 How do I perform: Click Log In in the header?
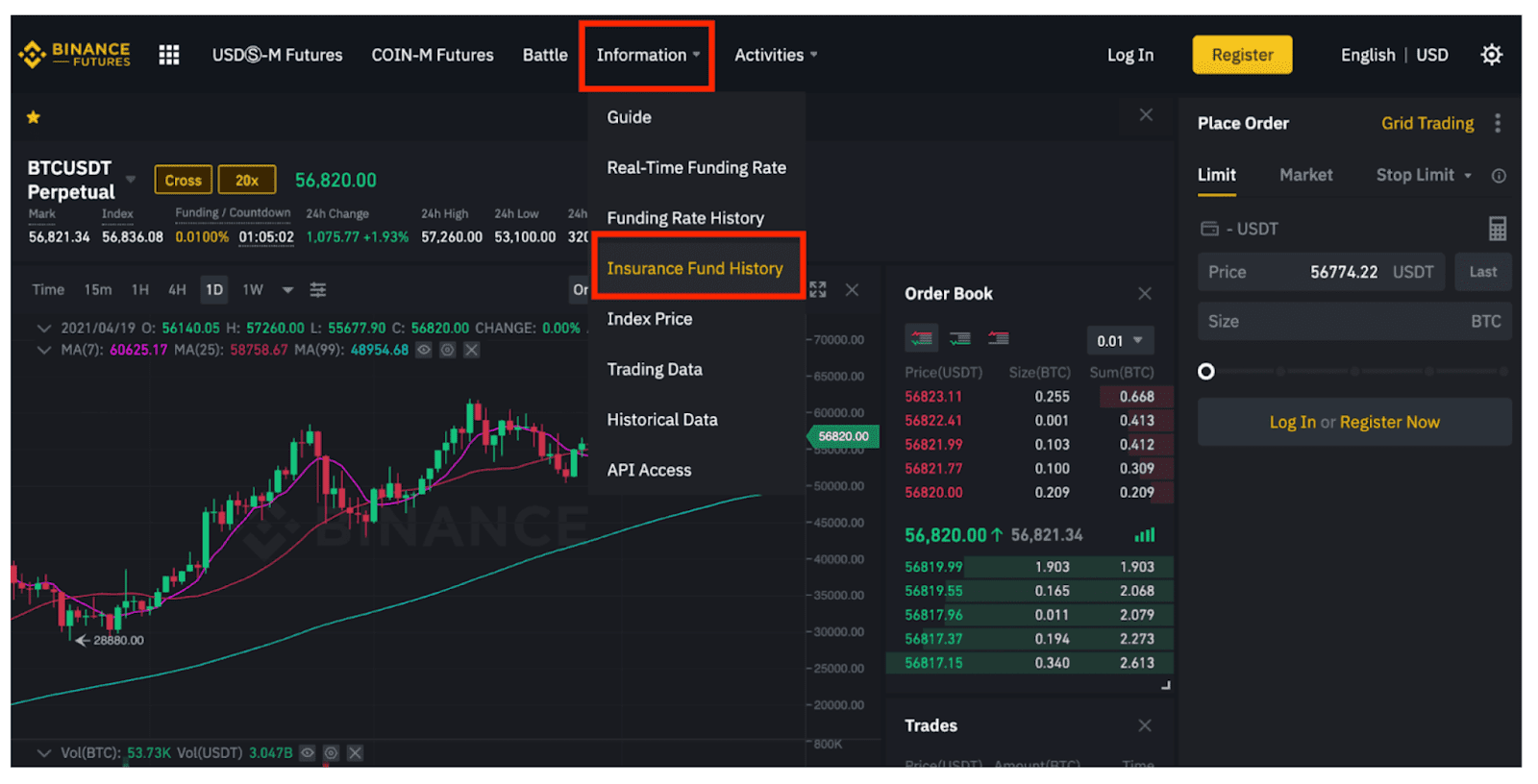click(1130, 55)
